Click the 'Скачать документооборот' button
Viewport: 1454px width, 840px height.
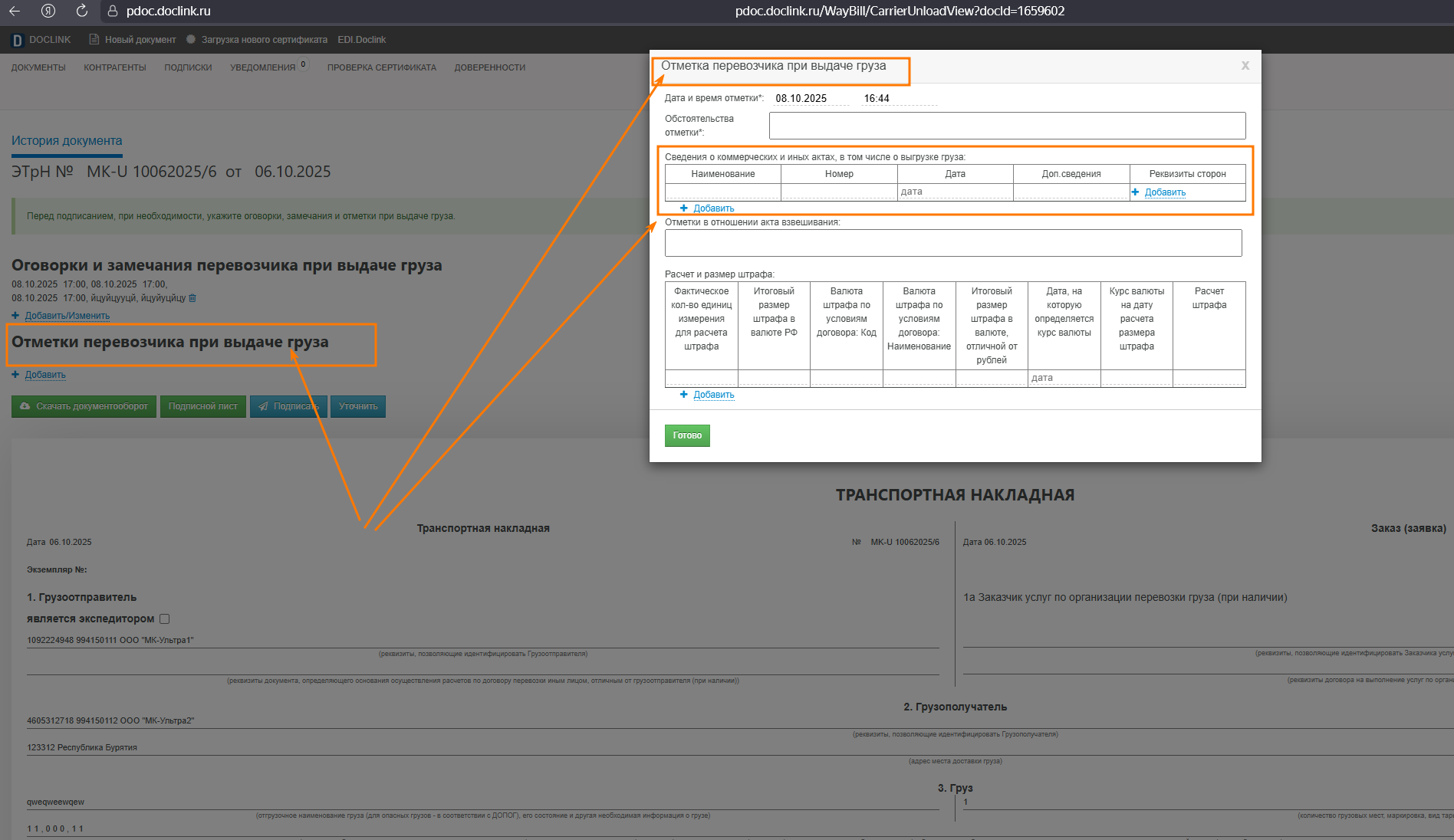click(x=84, y=406)
